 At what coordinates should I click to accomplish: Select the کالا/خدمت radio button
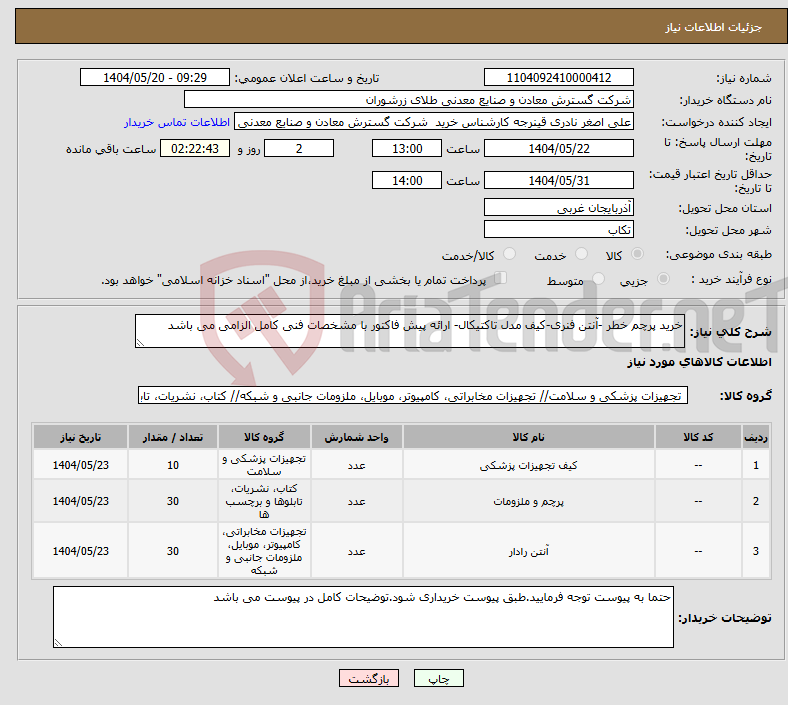[509, 254]
